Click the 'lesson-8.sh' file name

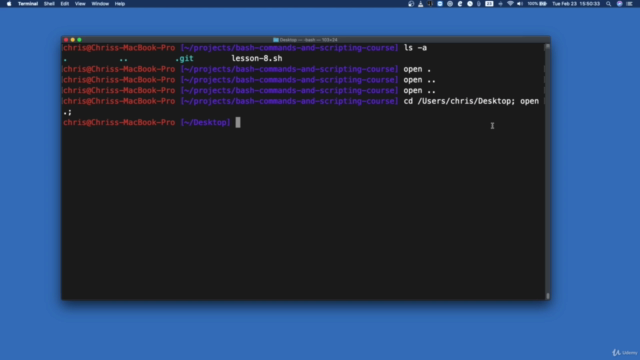tap(257, 58)
